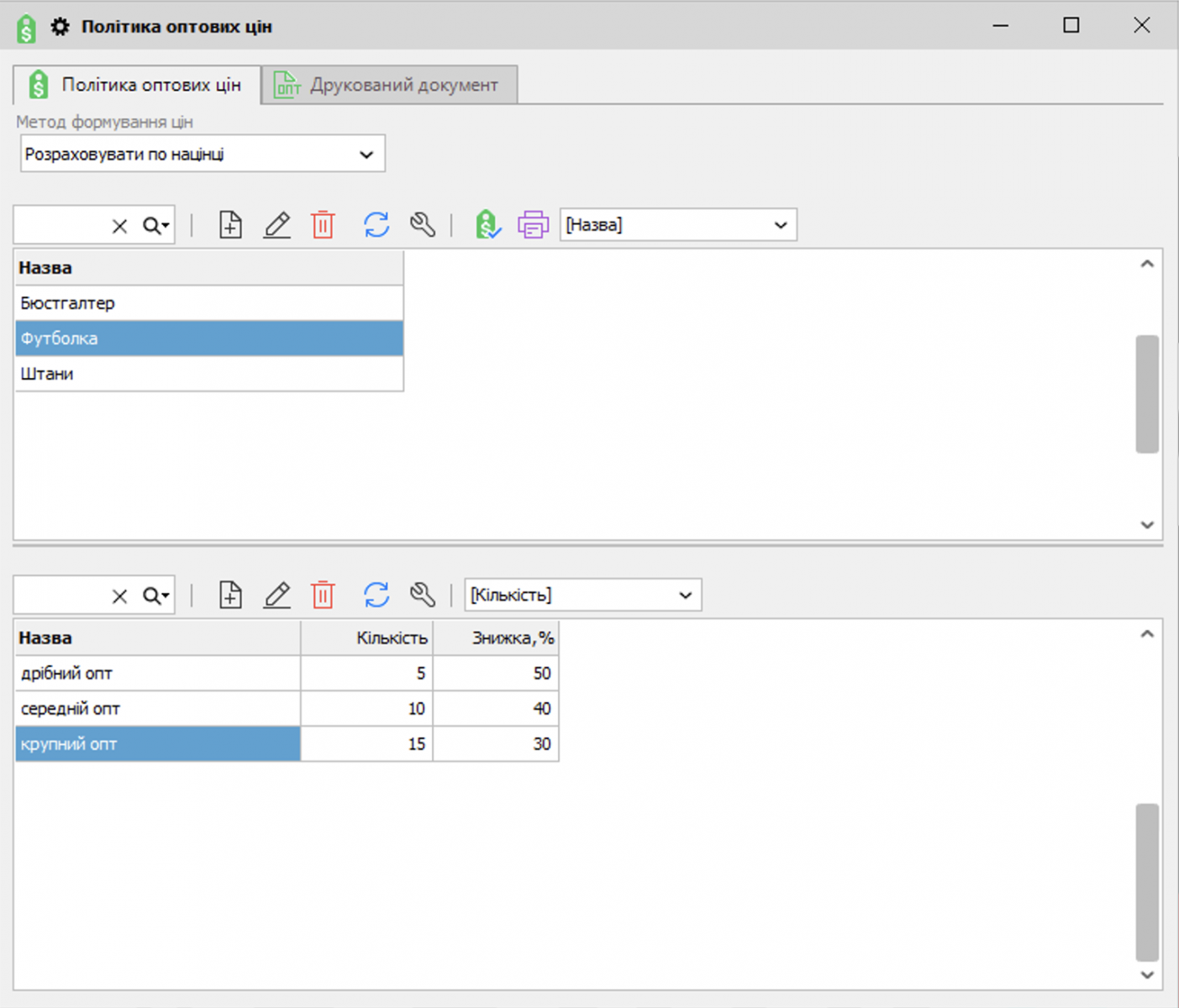Delete selected product with upper trash icon
The width and height of the screenshot is (1179, 1008).
[x=323, y=225]
